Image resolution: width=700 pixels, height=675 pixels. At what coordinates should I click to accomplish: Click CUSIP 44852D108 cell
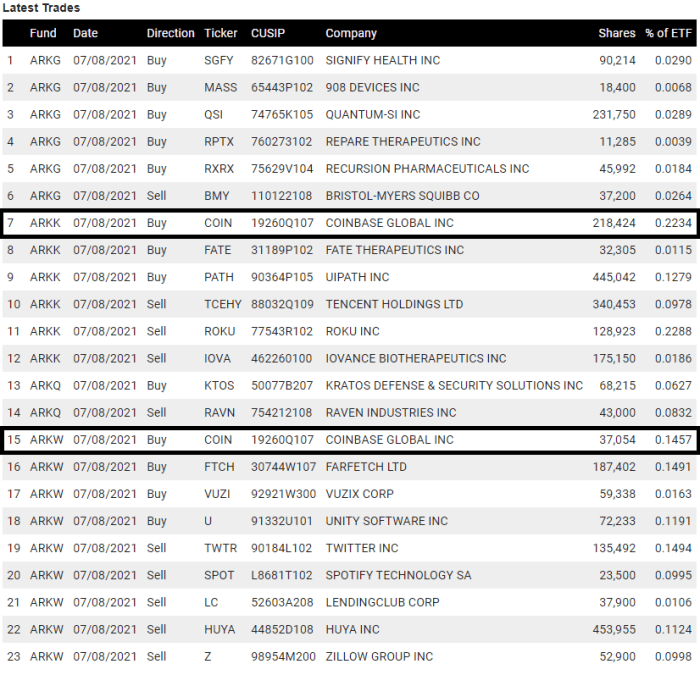(x=282, y=629)
